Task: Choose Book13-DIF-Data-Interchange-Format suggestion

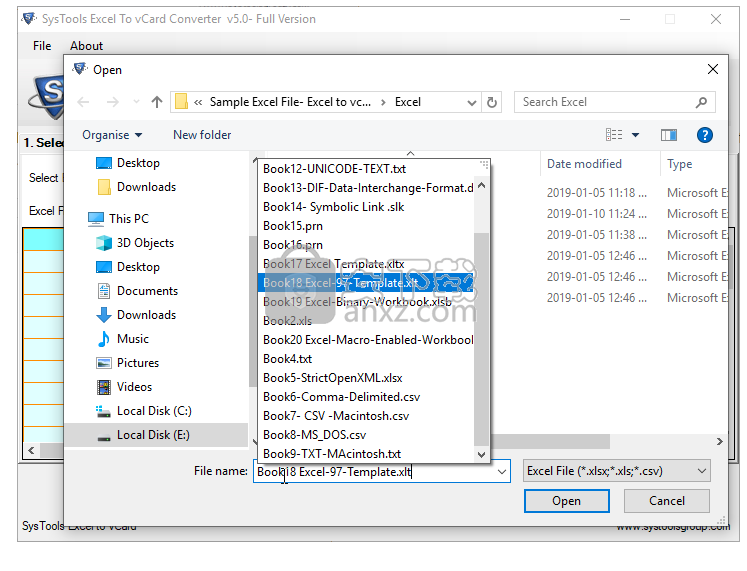Action: tap(366, 188)
